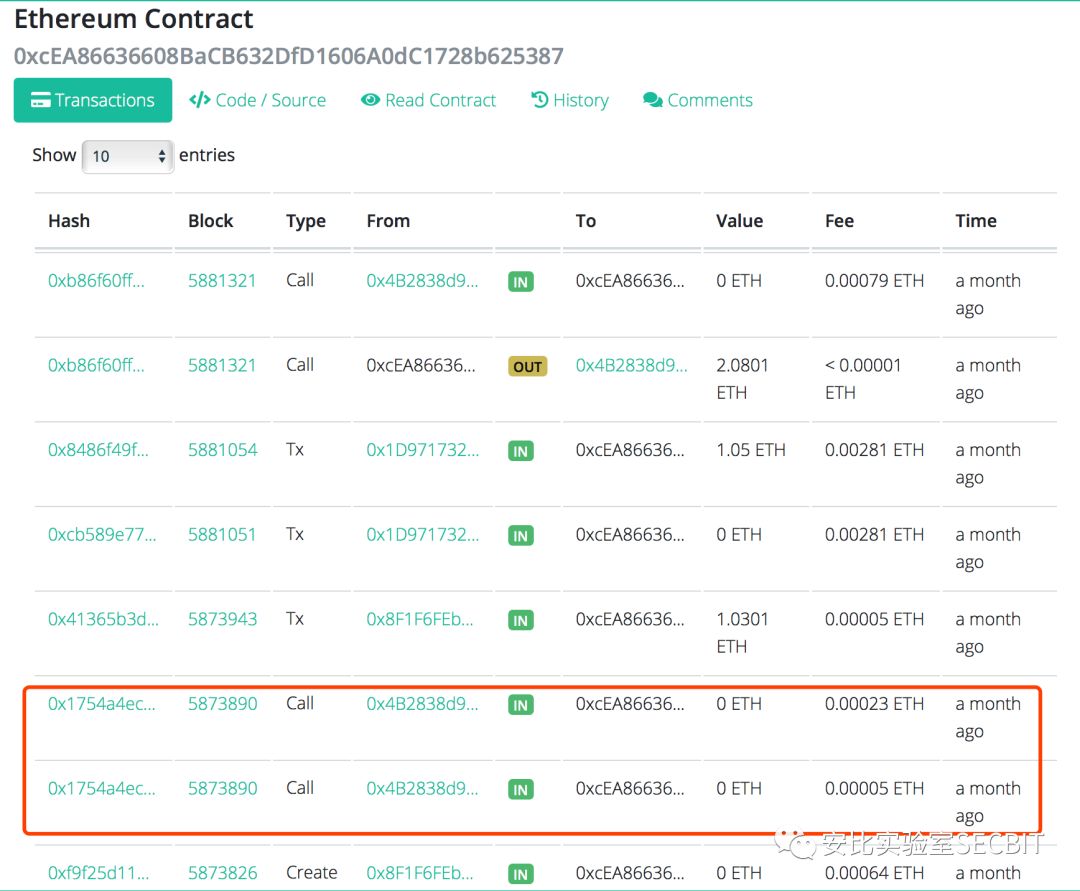
Task: Click the Ethereum Contract heading
Action: 134,19
